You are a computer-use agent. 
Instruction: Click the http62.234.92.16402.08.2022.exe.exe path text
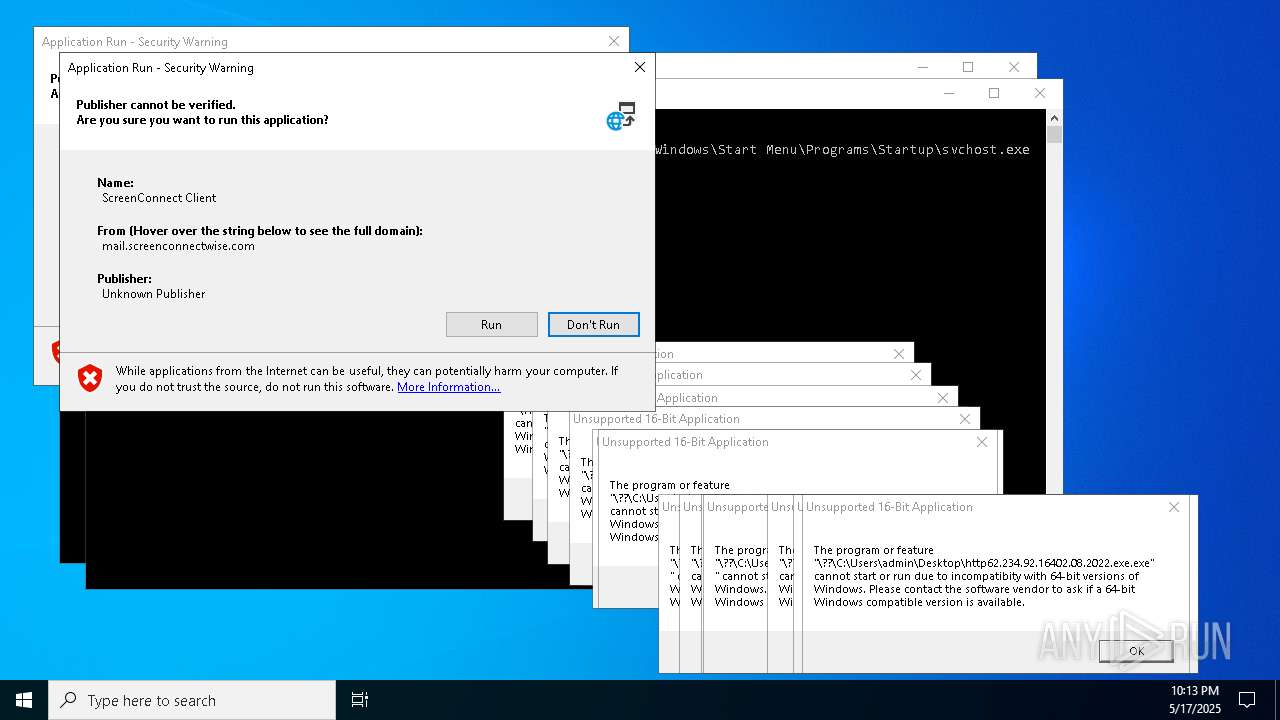[x=984, y=563]
